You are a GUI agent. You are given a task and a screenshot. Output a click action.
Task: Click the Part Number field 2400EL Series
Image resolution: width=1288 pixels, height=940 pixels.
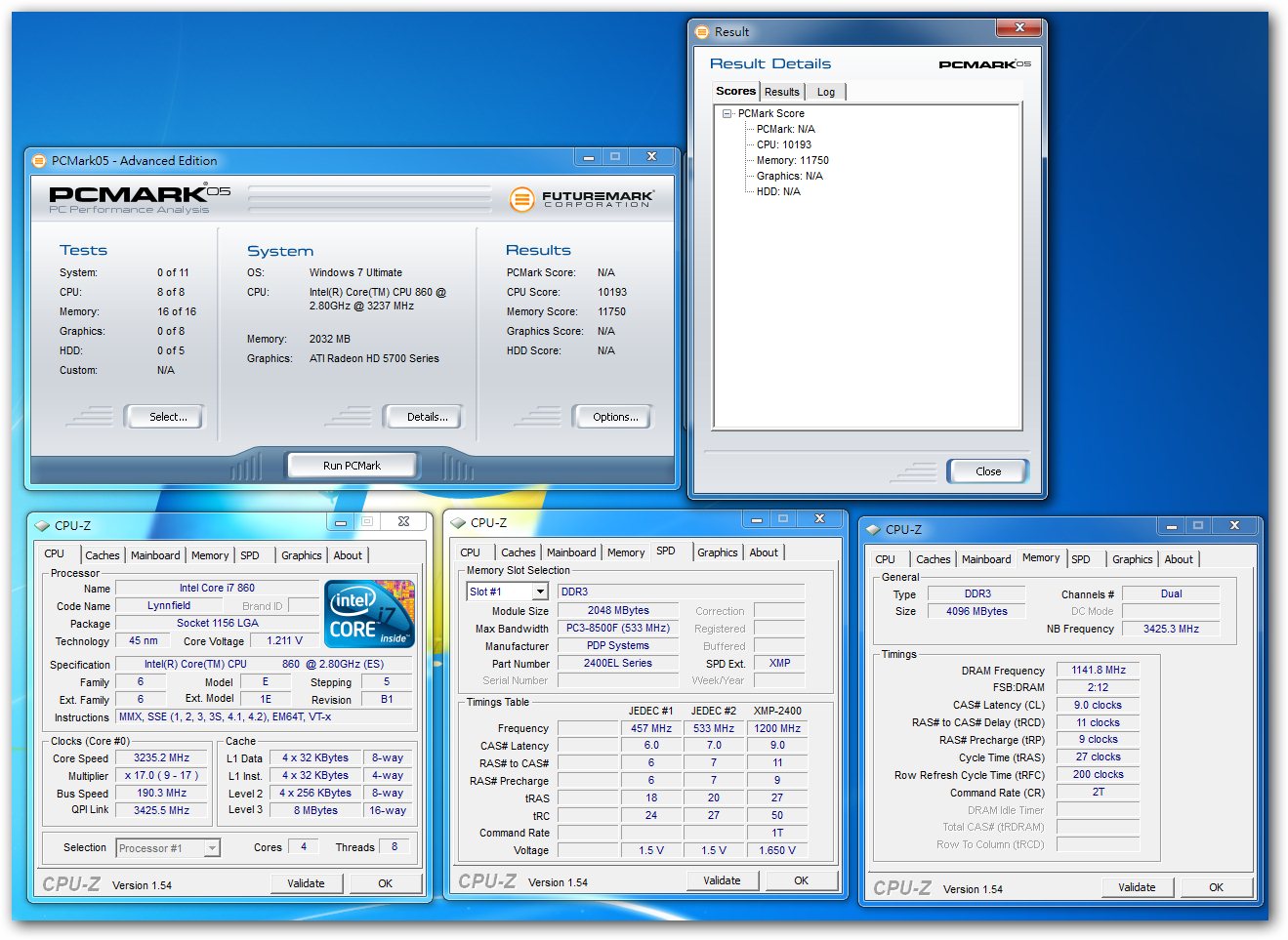click(x=617, y=664)
